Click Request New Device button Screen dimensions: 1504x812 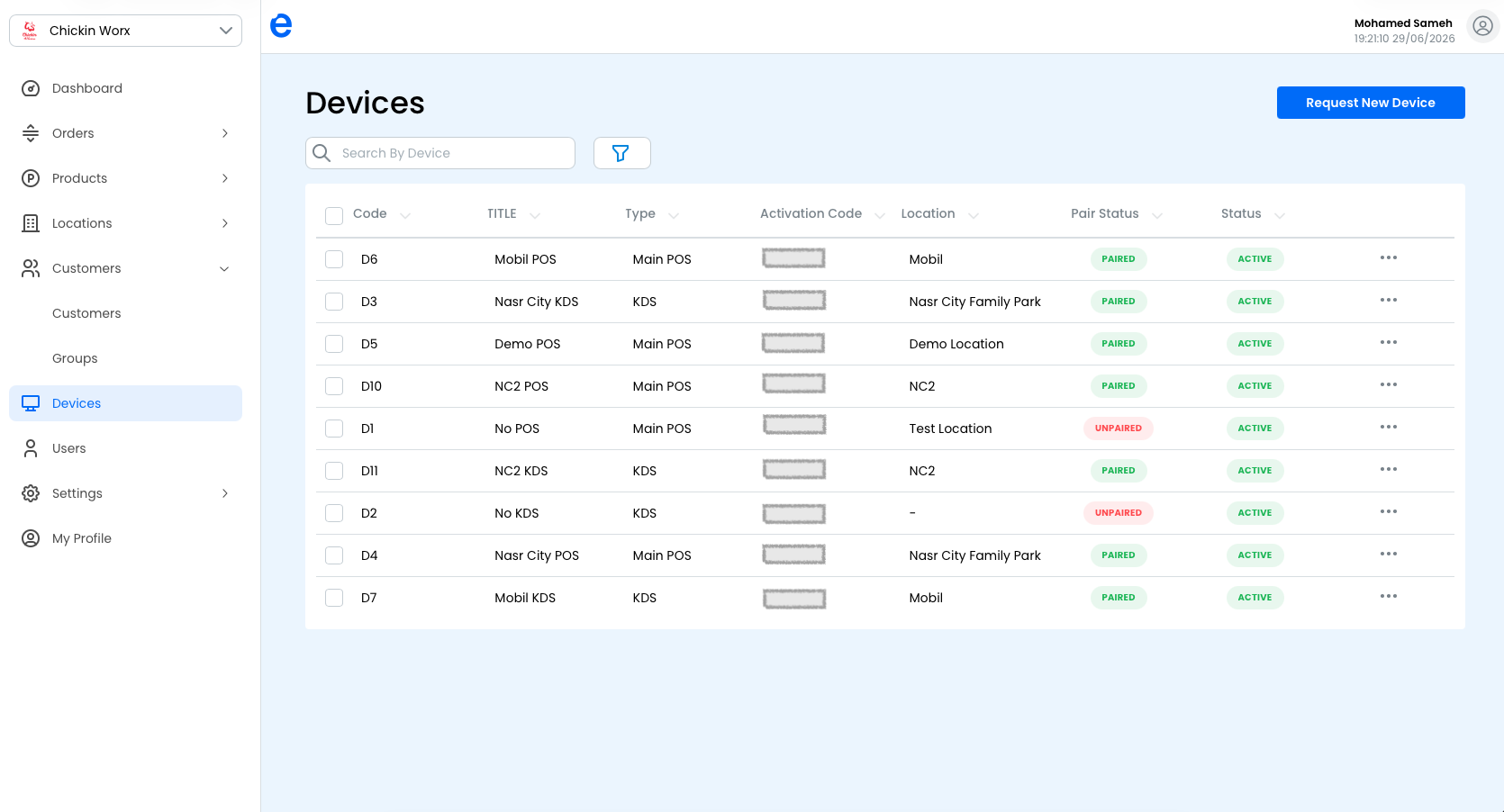point(1371,103)
